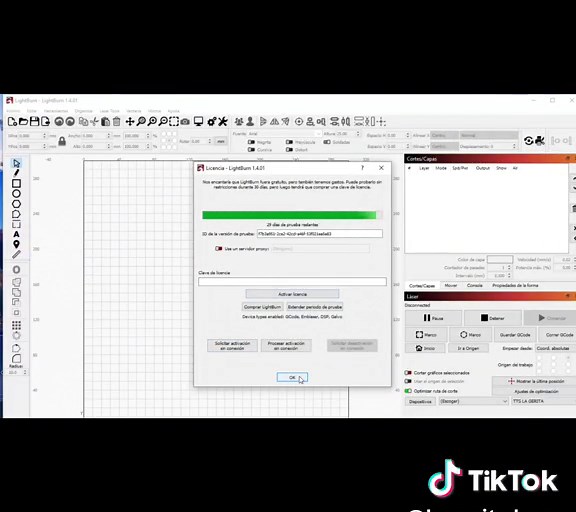Click the Open folder toolbar icon

[23, 122]
